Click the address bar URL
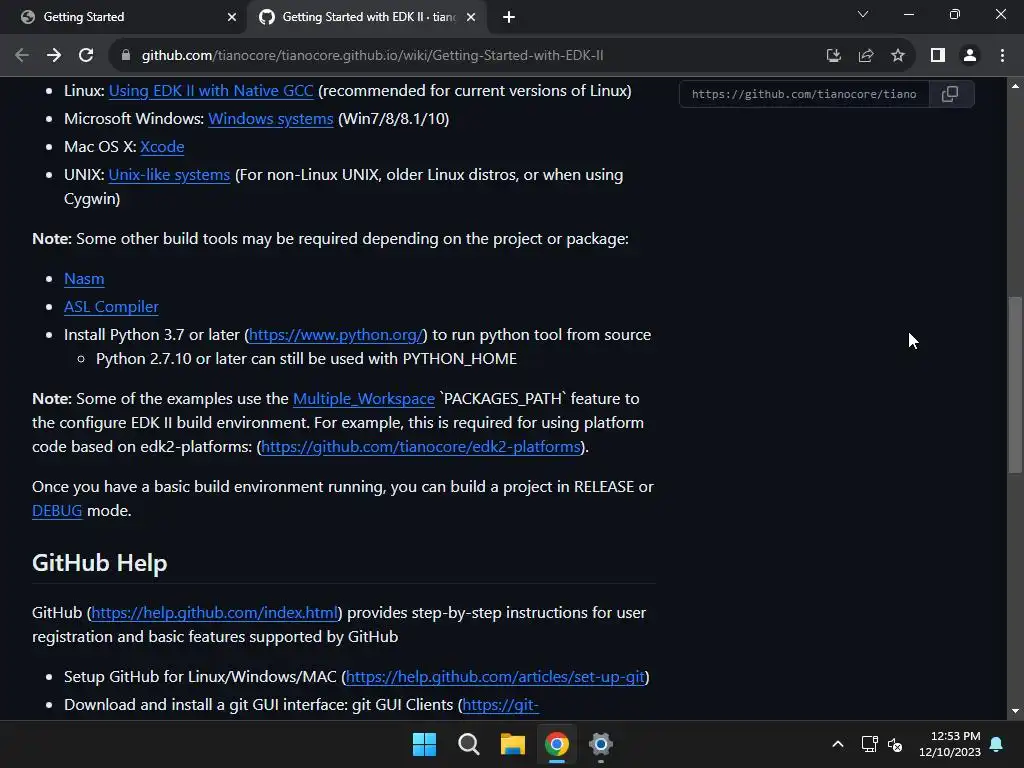1024x768 pixels. [372, 56]
